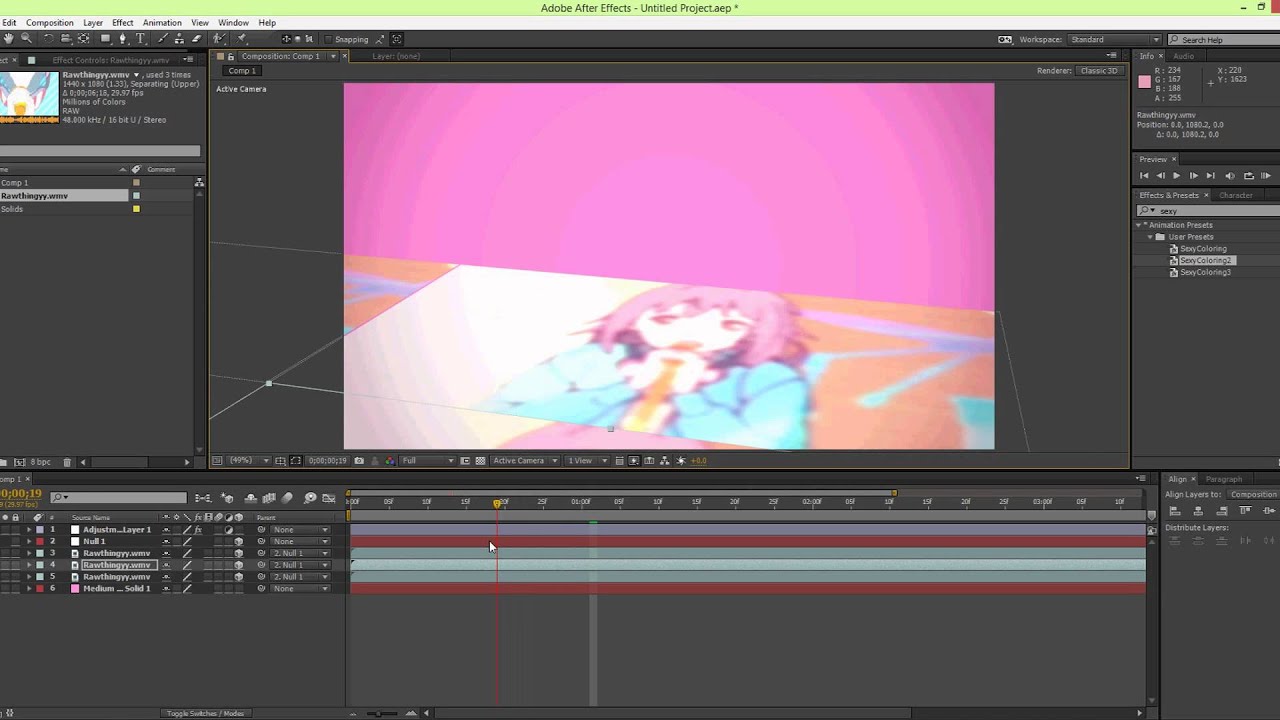The width and height of the screenshot is (1280, 720).
Task: Expand Adjustment Layer 1 properties
Action: click(28, 529)
